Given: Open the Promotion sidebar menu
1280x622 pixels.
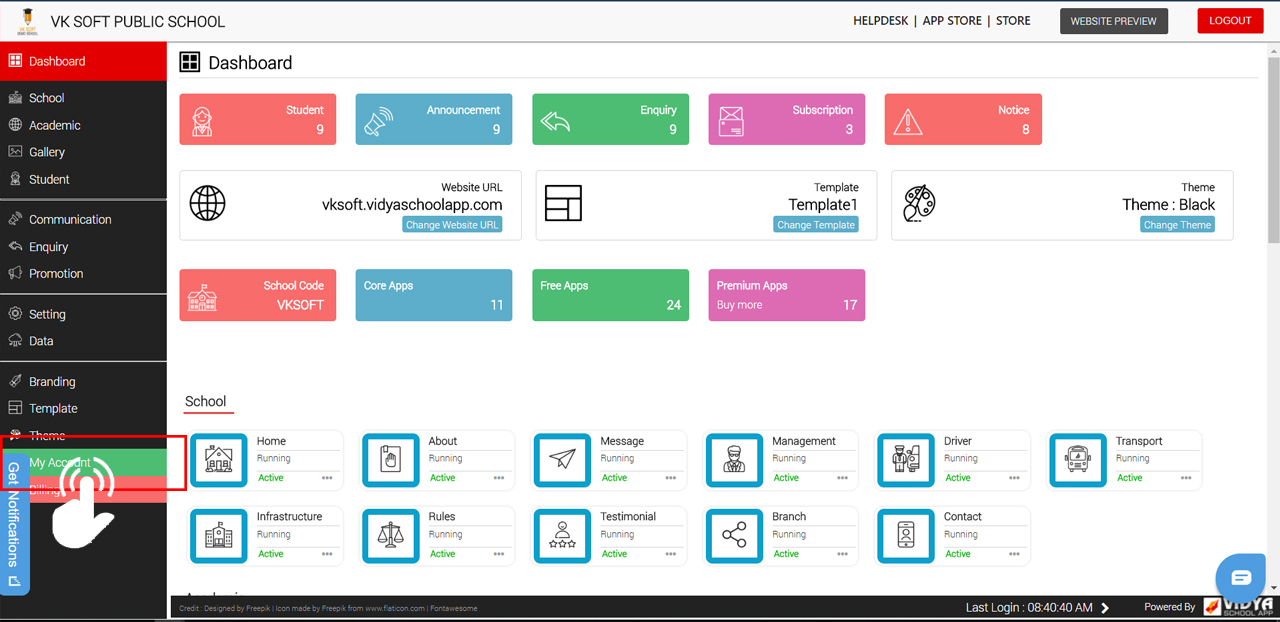Looking at the screenshot, I should pos(83,273).
